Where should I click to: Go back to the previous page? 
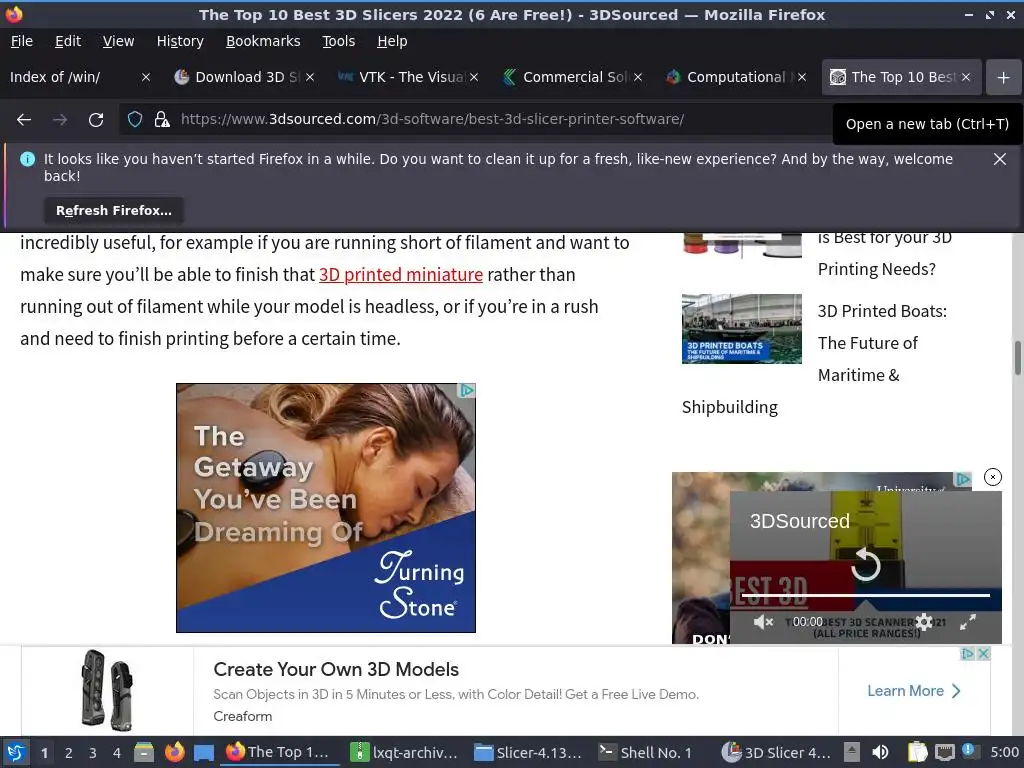point(24,120)
